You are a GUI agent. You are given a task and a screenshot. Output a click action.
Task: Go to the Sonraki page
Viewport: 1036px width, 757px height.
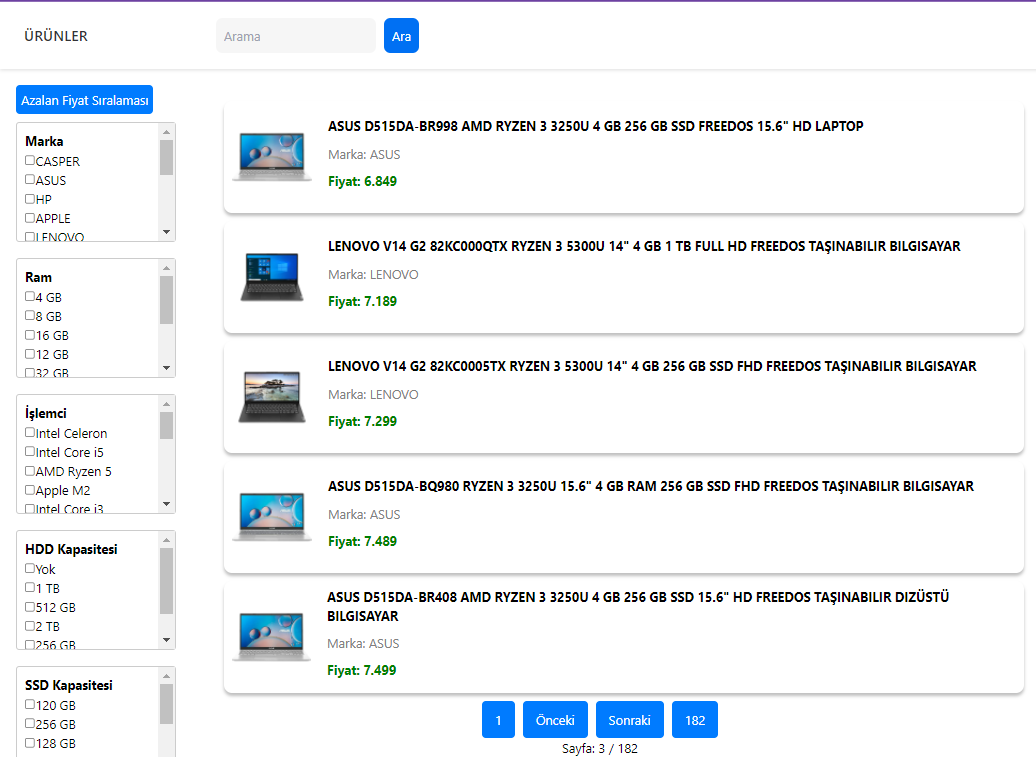pos(630,719)
